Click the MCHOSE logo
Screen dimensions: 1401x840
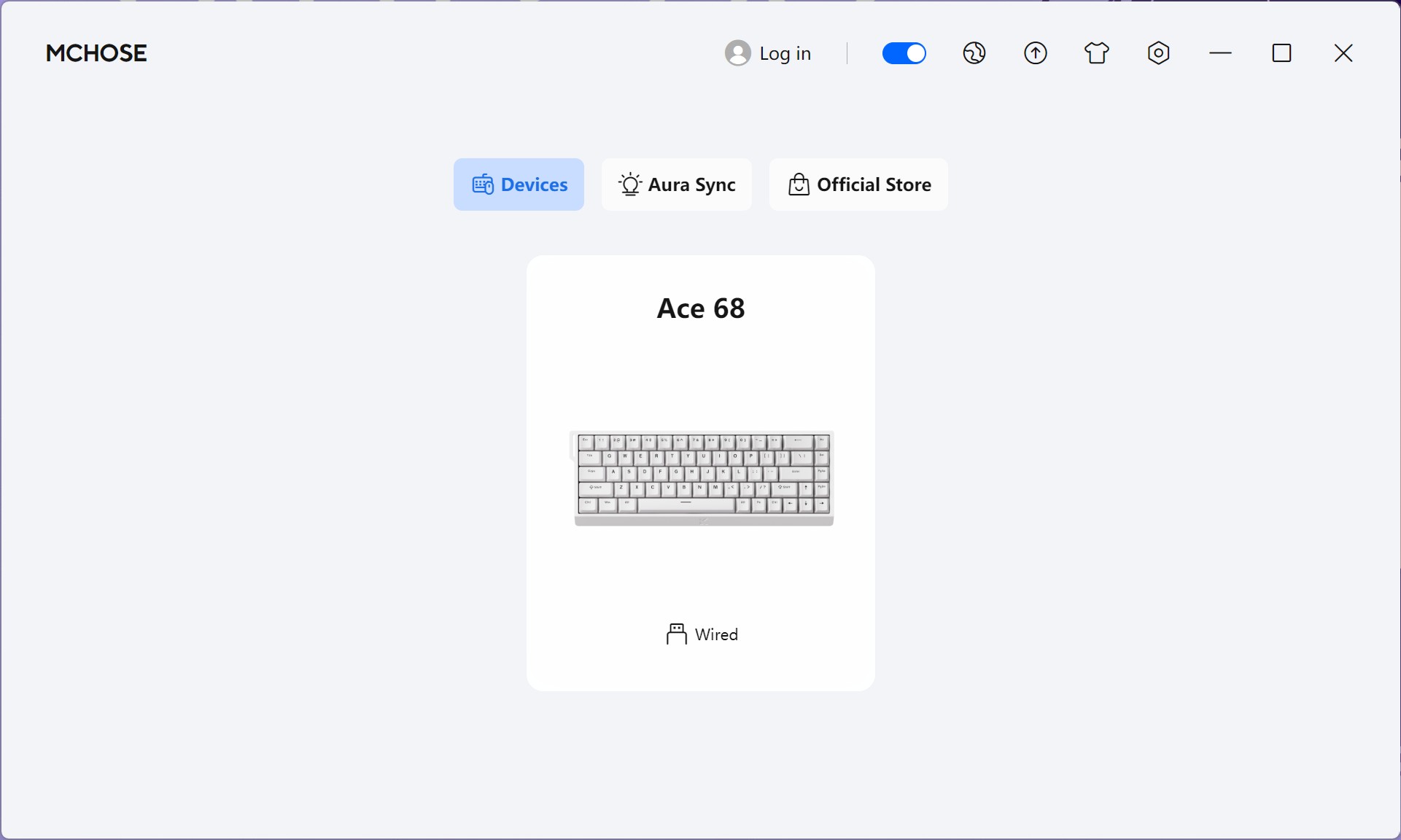(x=96, y=53)
